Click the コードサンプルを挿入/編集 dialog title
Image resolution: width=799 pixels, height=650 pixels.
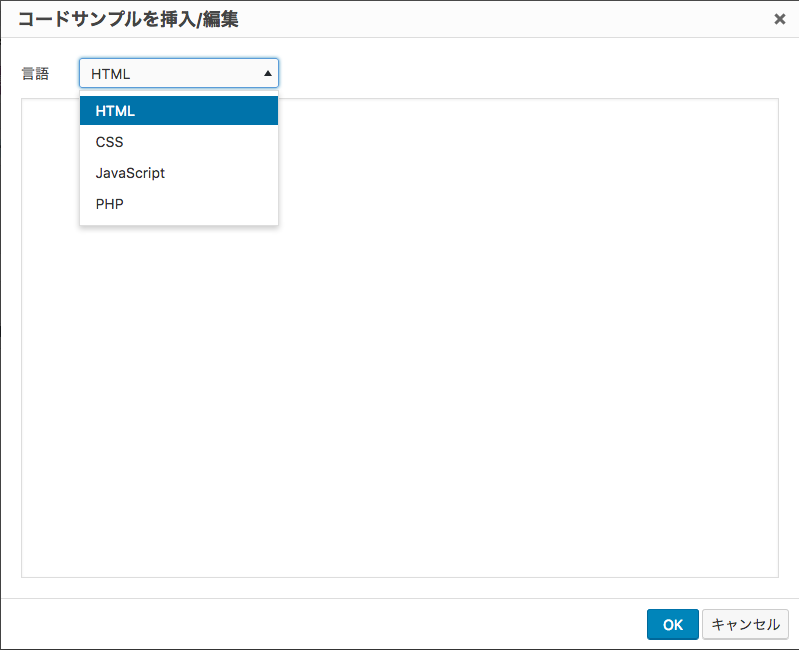[x=128, y=19]
